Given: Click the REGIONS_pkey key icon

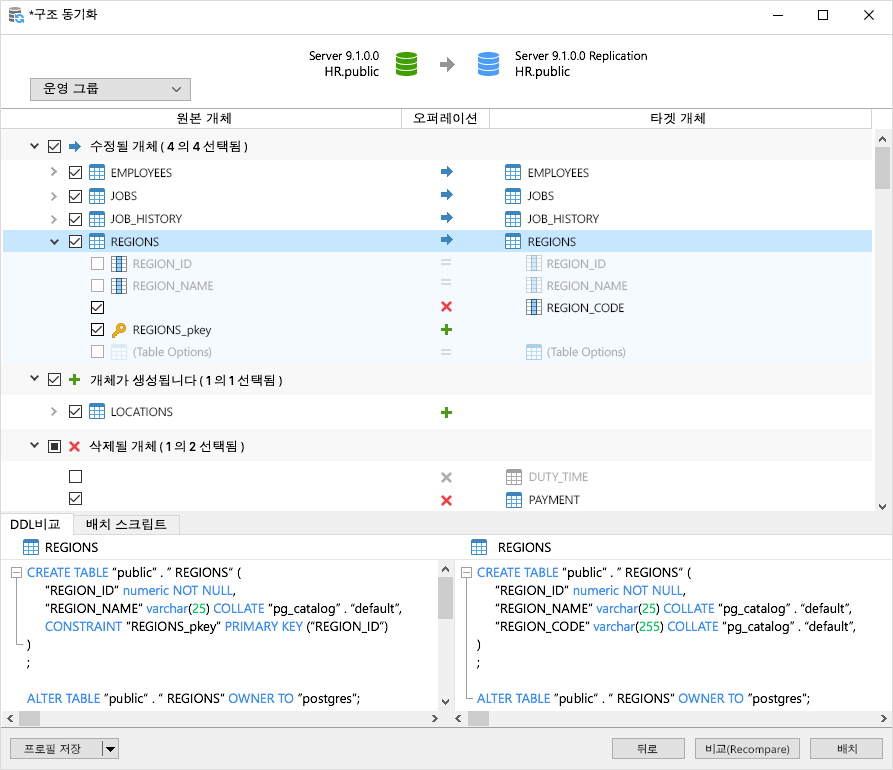Looking at the screenshot, I should point(119,330).
